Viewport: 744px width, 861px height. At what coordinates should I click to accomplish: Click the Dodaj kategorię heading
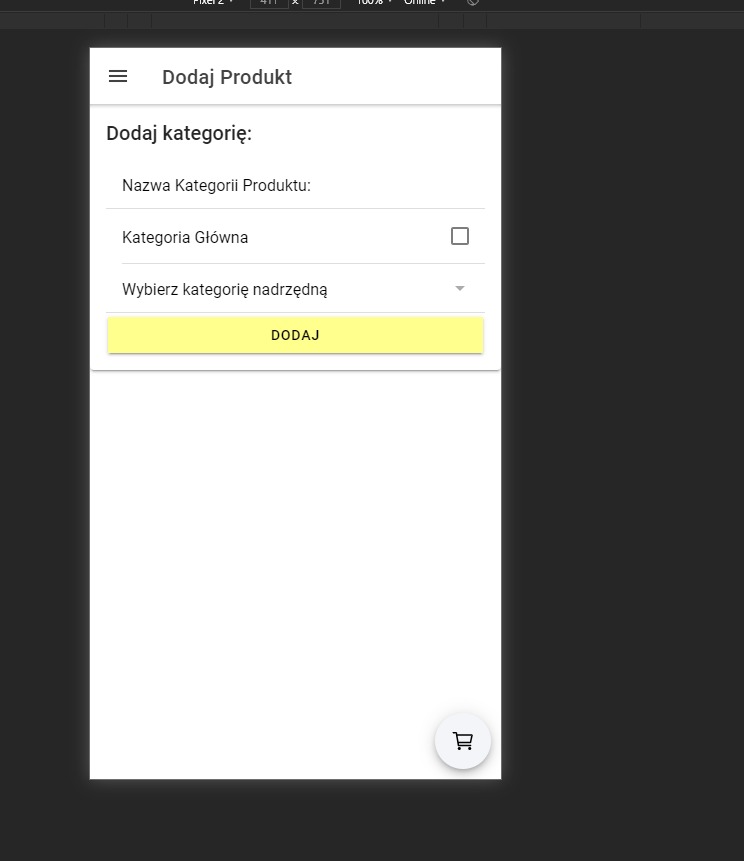coord(179,134)
